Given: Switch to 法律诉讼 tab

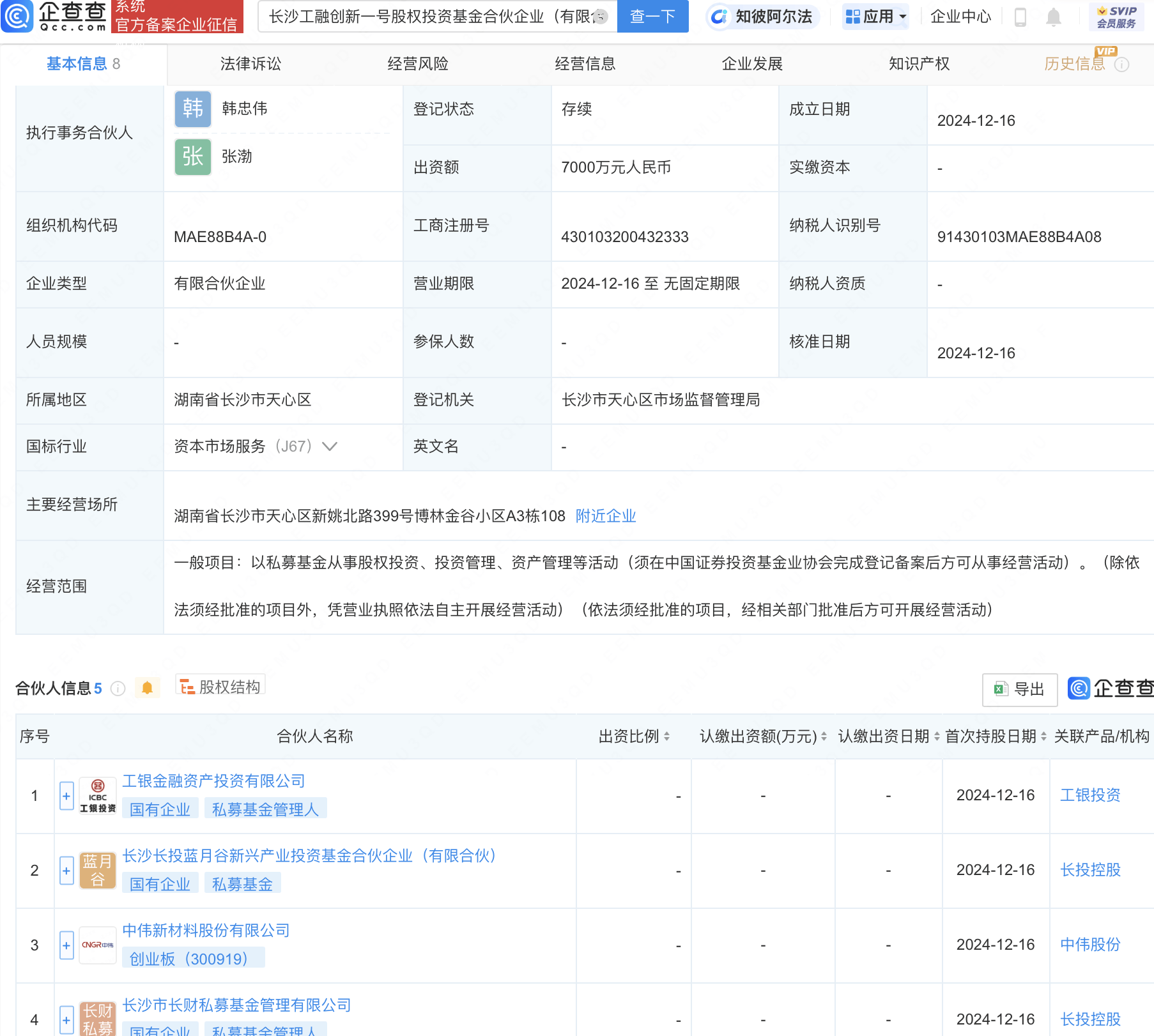Looking at the screenshot, I should (250, 64).
